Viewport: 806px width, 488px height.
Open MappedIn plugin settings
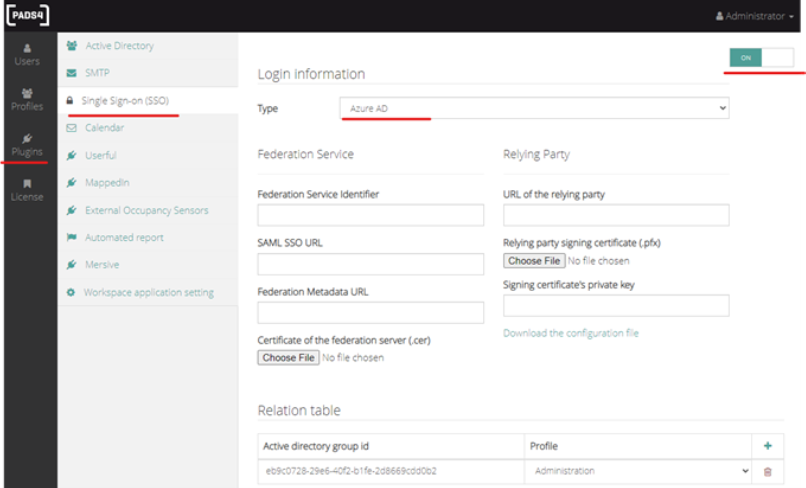click(148, 183)
